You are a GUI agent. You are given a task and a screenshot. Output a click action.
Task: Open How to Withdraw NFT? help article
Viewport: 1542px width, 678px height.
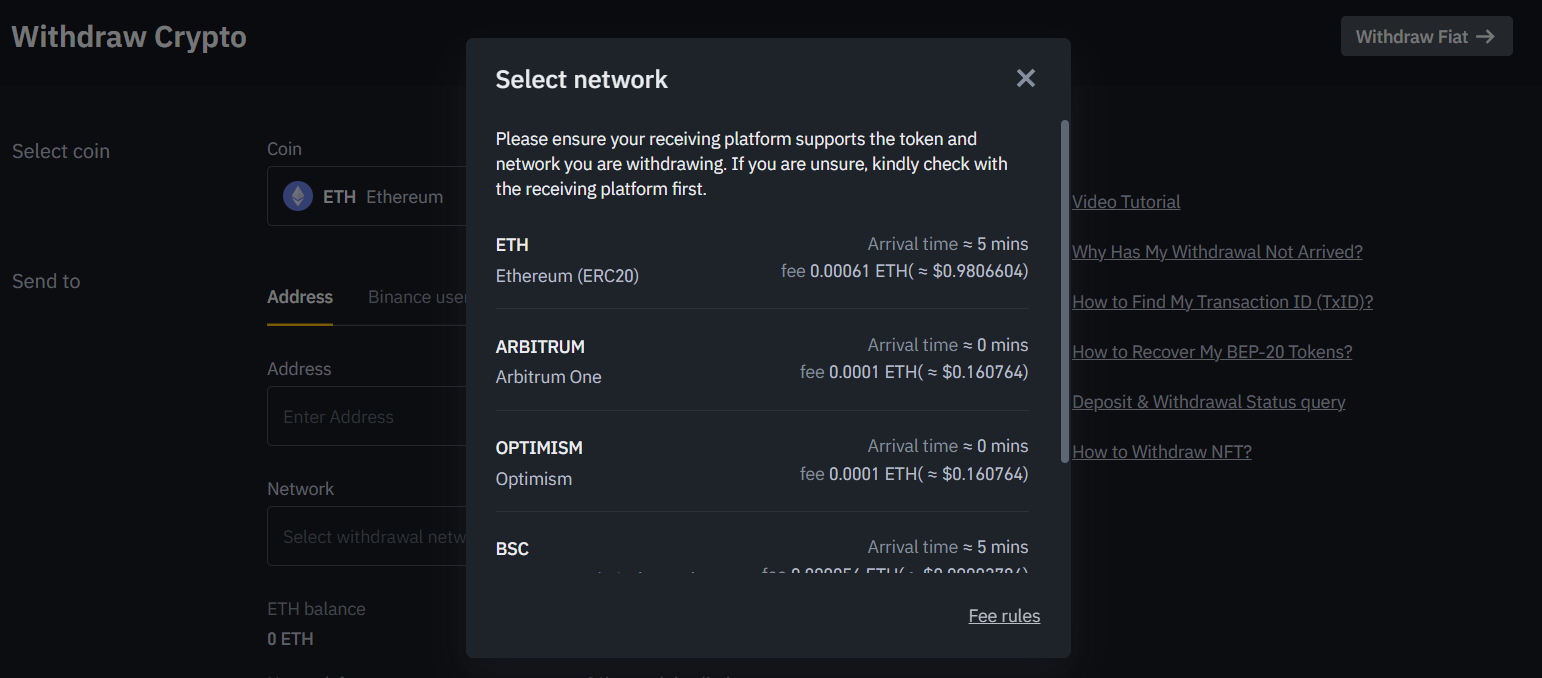(x=1161, y=451)
